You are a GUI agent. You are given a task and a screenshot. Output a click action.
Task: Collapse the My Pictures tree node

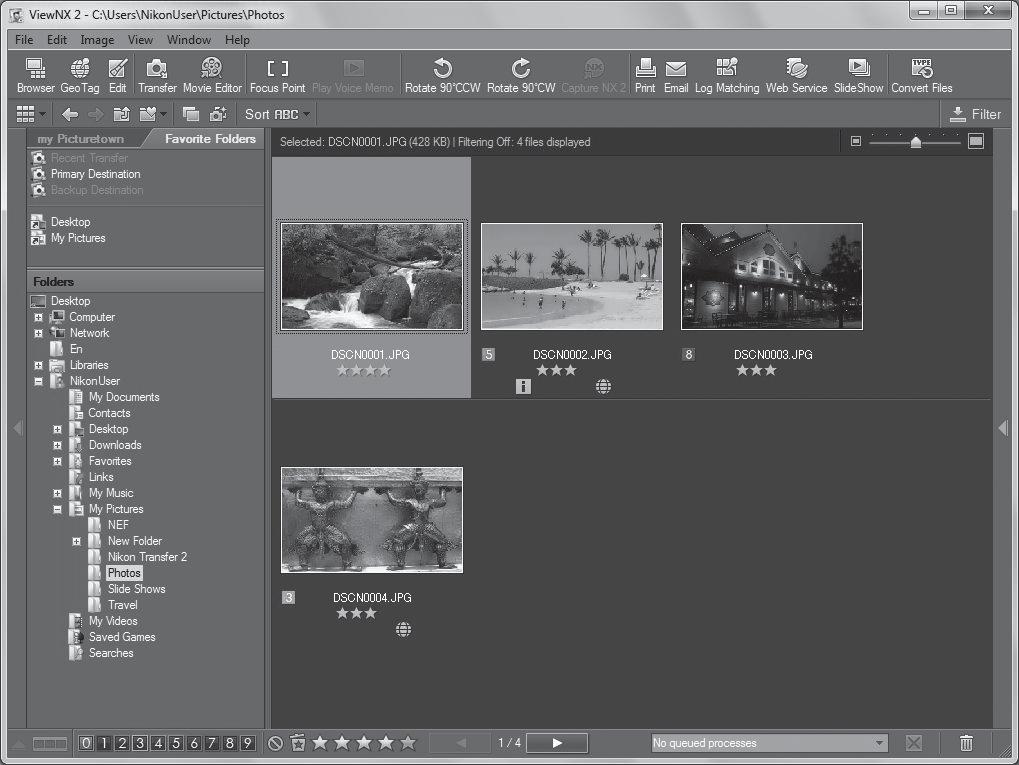tap(57, 510)
